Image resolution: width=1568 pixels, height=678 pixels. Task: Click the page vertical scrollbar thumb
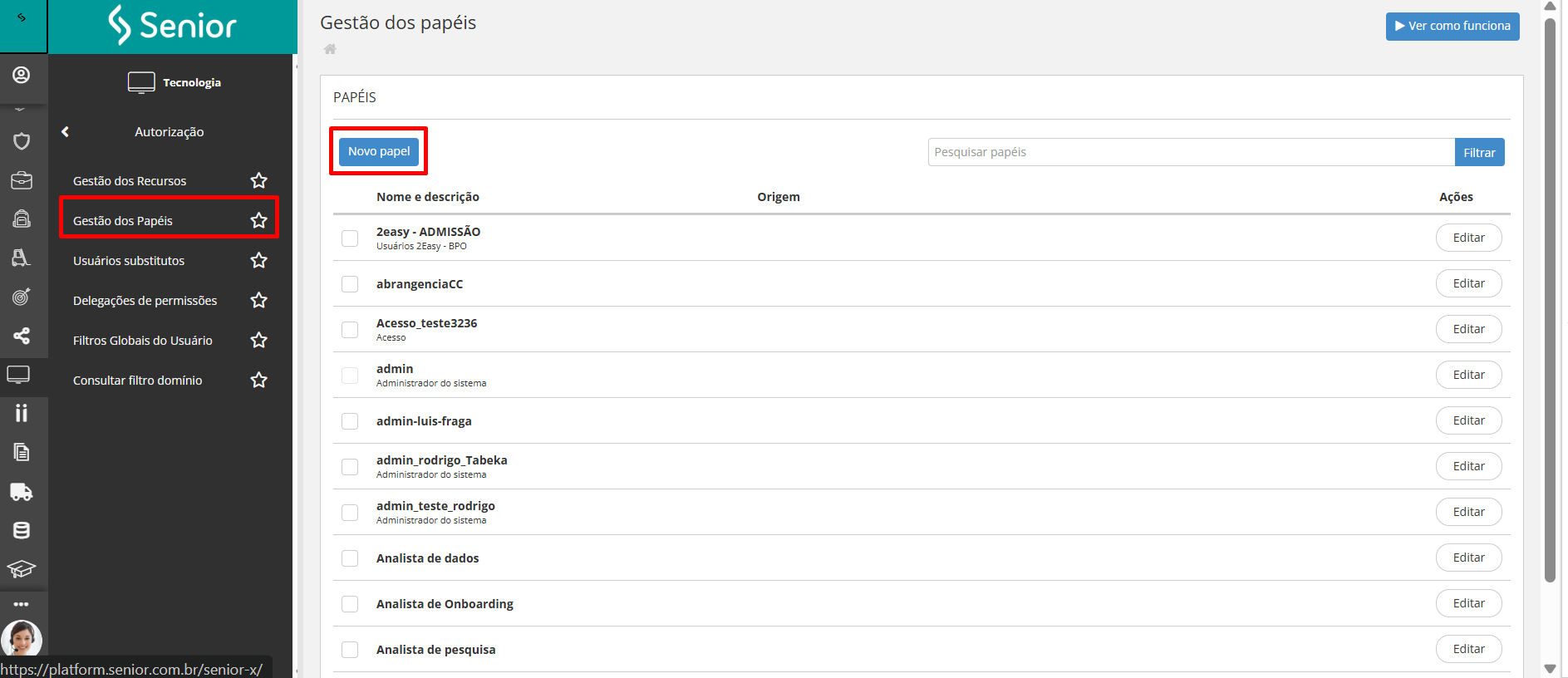click(1550, 299)
